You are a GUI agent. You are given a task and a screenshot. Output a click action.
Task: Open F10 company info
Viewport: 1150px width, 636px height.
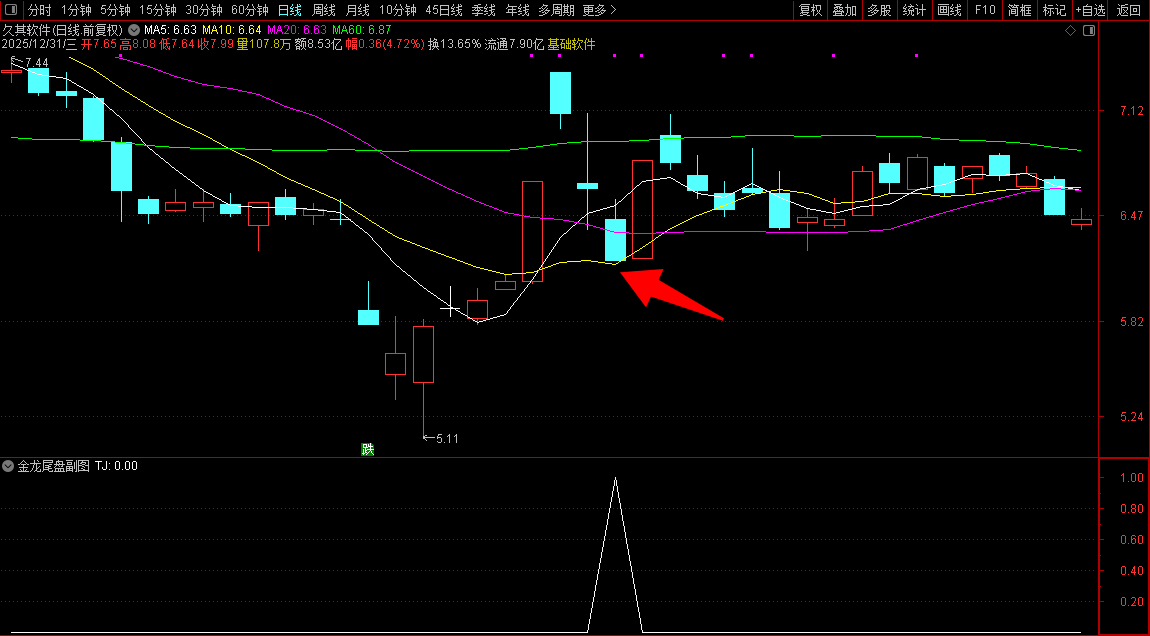pyautogui.click(x=985, y=10)
